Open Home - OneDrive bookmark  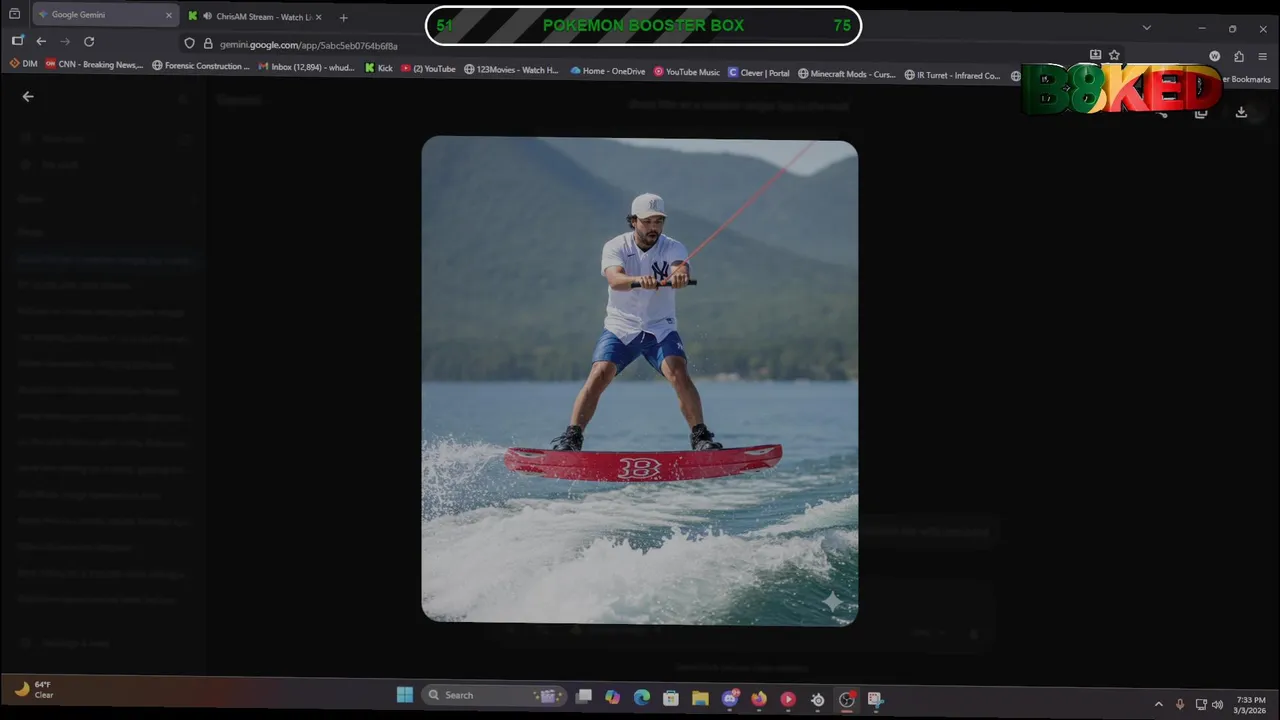[608, 71]
